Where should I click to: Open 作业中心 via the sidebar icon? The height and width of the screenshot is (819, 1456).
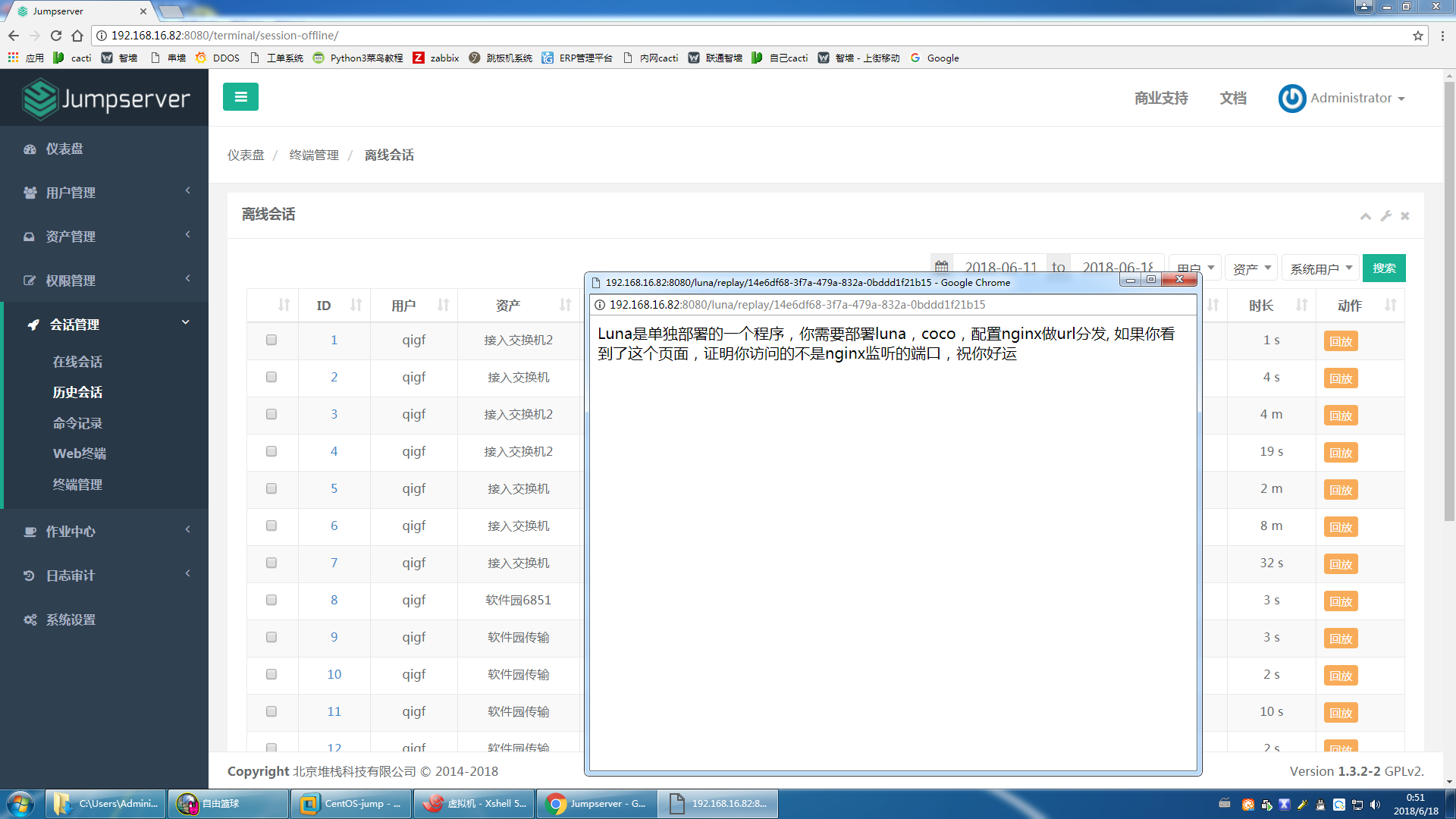point(29,531)
